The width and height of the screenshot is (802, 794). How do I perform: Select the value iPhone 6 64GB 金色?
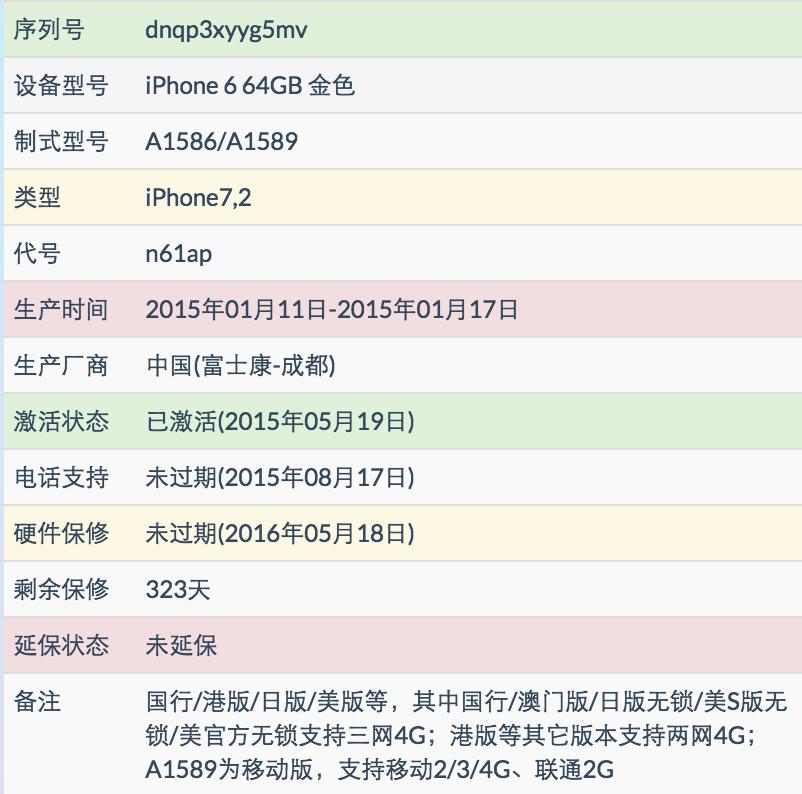point(250,85)
